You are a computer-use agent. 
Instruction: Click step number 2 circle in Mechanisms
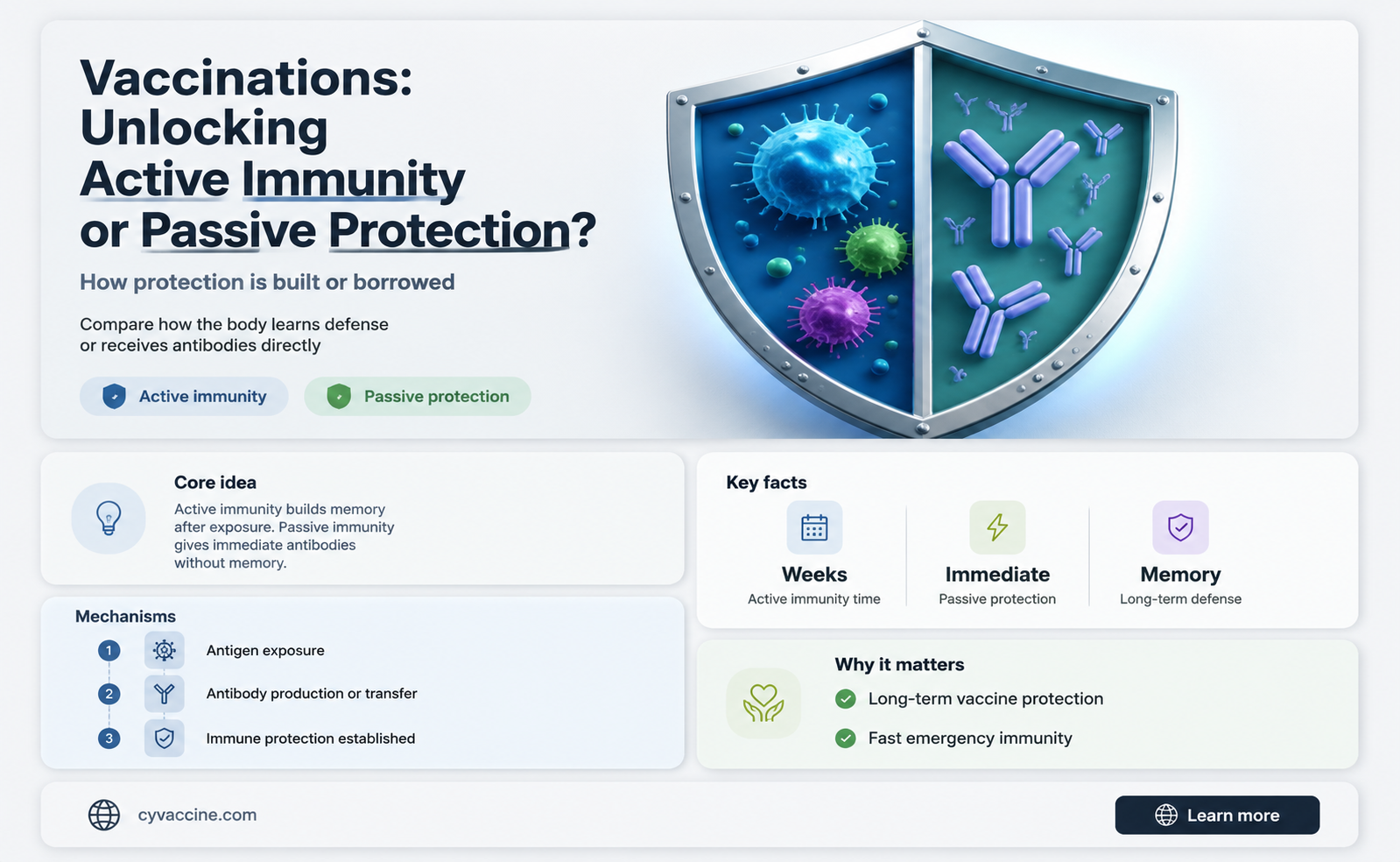click(109, 694)
